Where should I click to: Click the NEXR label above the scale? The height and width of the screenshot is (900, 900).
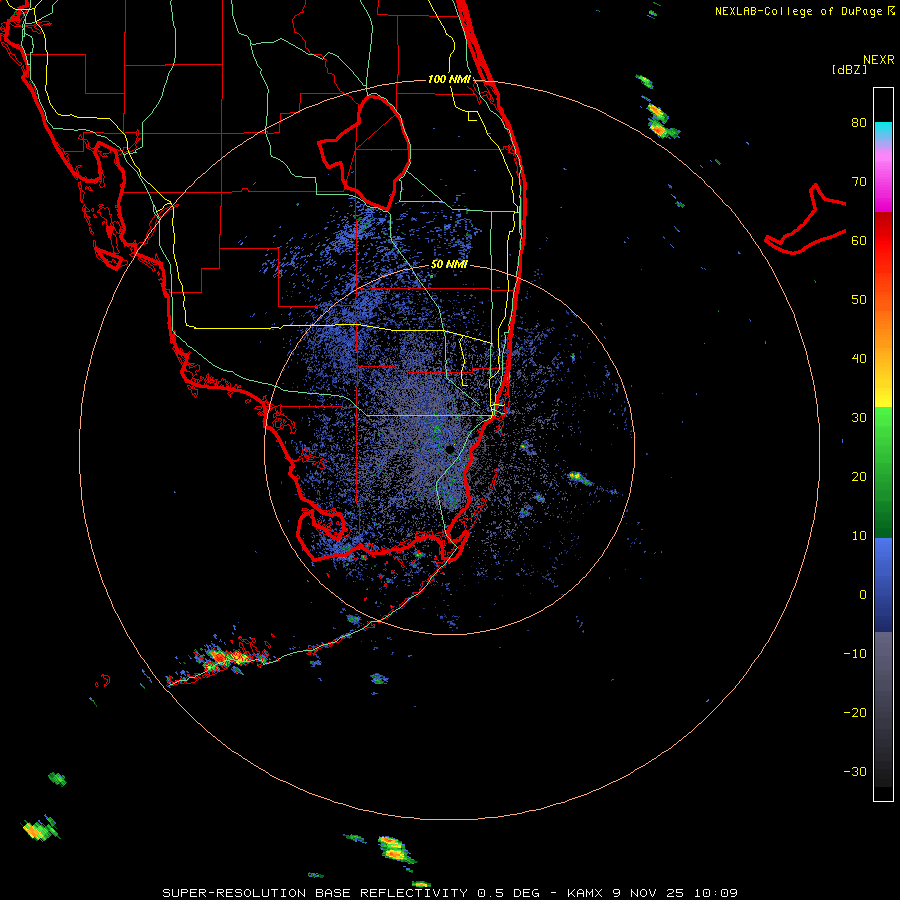pyautogui.click(x=879, y=60)
